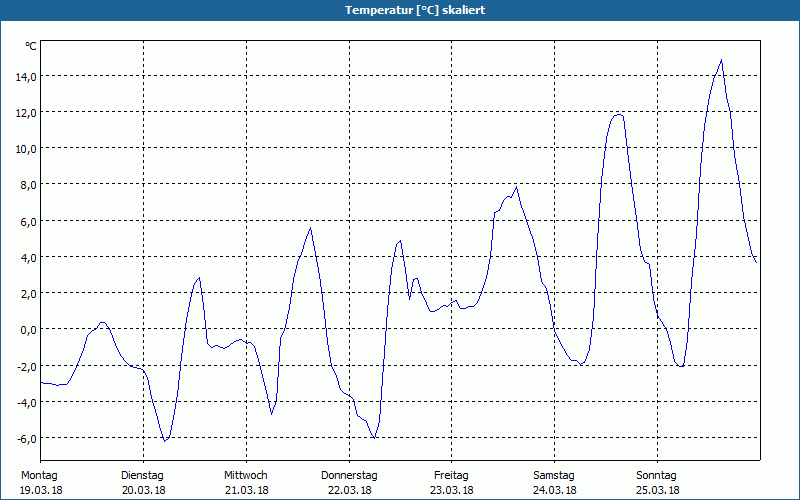Click the Samstag temperature peak near 12°C
The height and width of the screenshot is (500, 800).
point(618,114)
